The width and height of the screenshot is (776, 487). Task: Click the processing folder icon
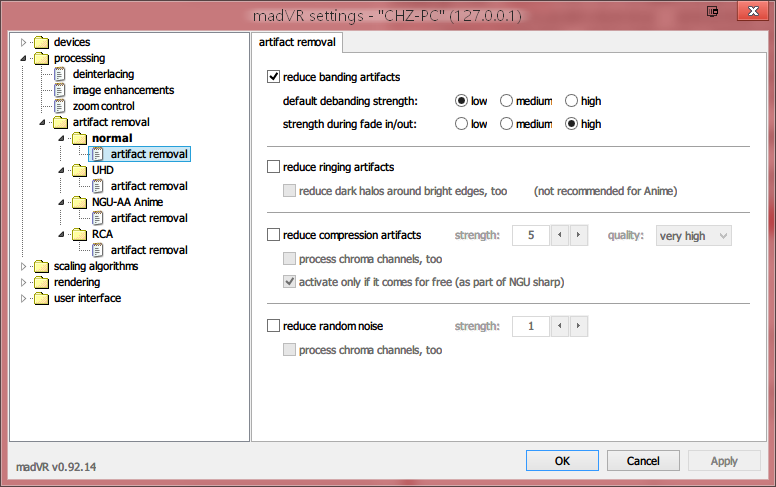pyautogui.click(x=42, y=58)
